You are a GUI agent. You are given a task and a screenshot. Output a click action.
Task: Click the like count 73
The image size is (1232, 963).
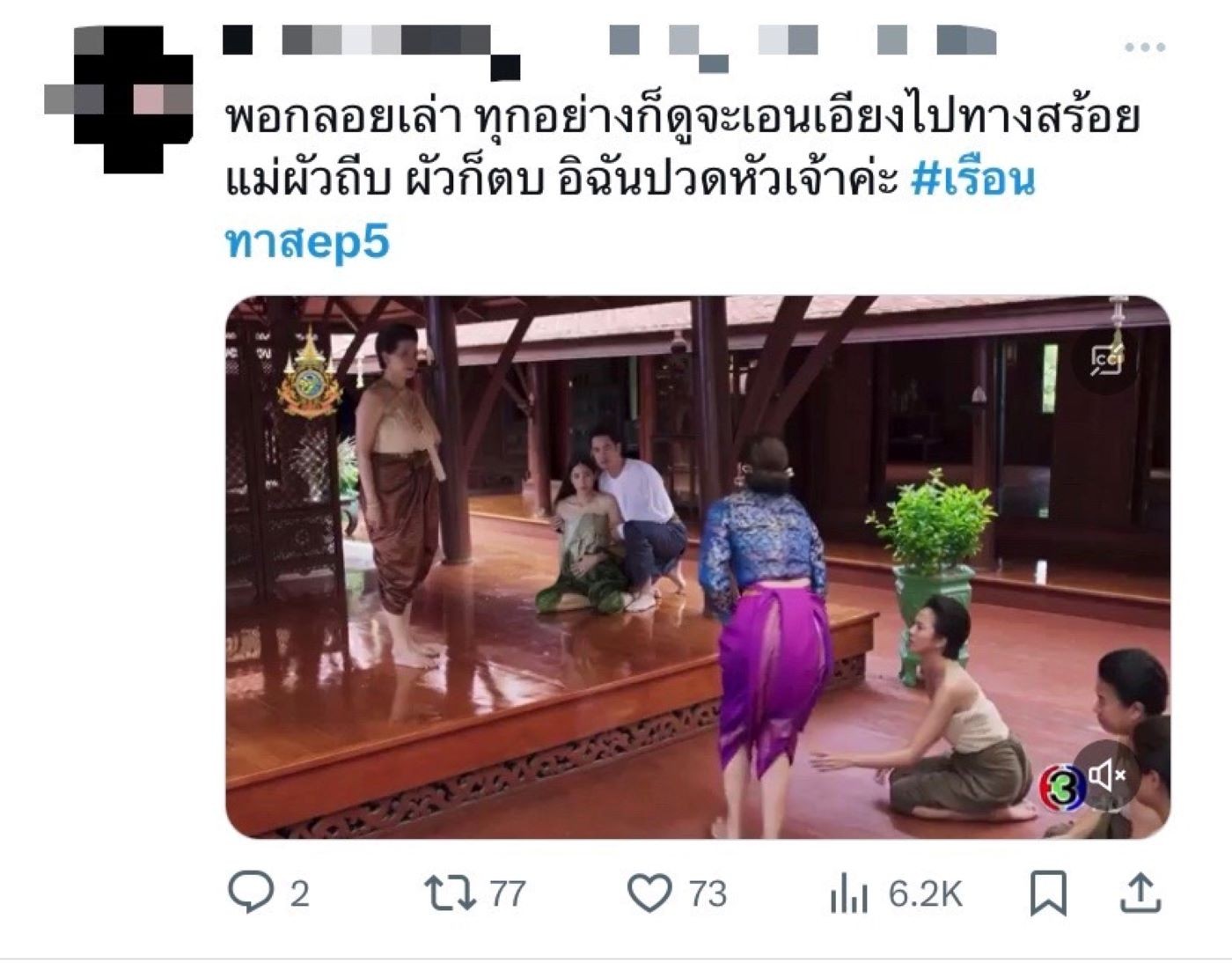coord(708,894)
